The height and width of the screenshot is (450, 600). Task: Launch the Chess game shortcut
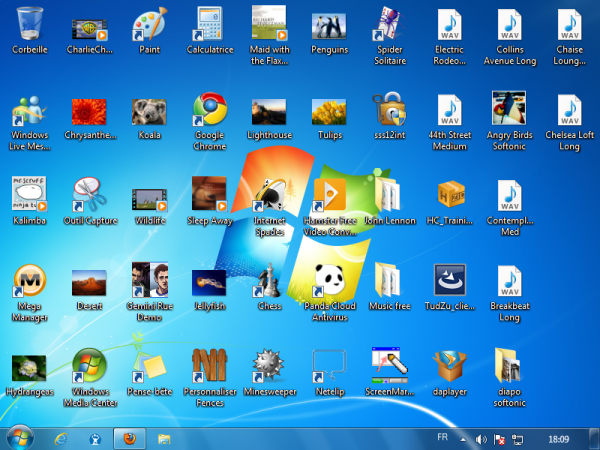coord(269,281)
